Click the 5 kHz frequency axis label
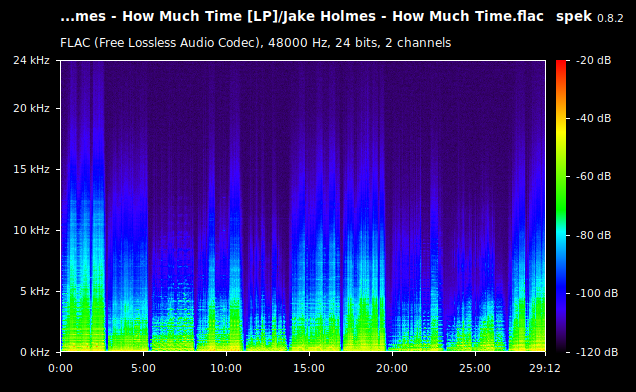Viewport: 636px width, 392px height. click(x=35, y=291)
